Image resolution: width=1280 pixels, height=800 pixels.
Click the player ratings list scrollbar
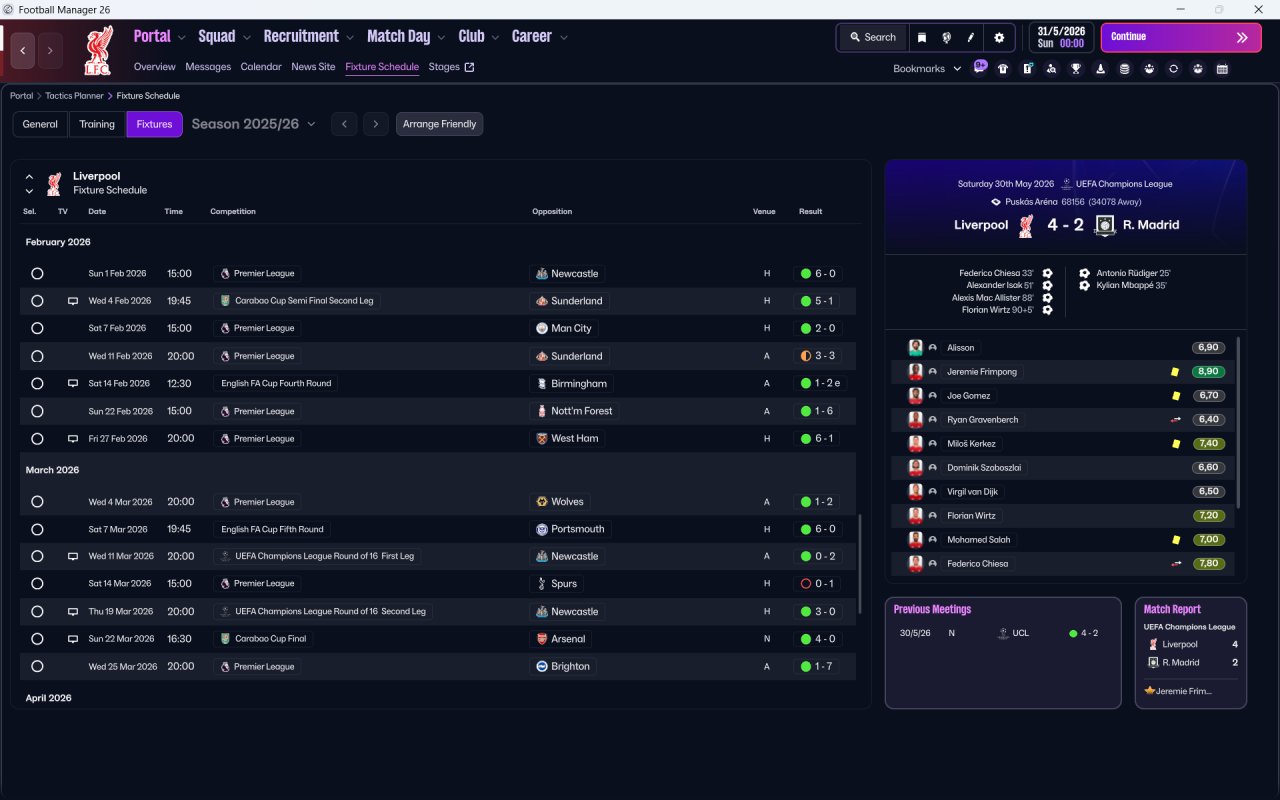tap(1238, 422)
